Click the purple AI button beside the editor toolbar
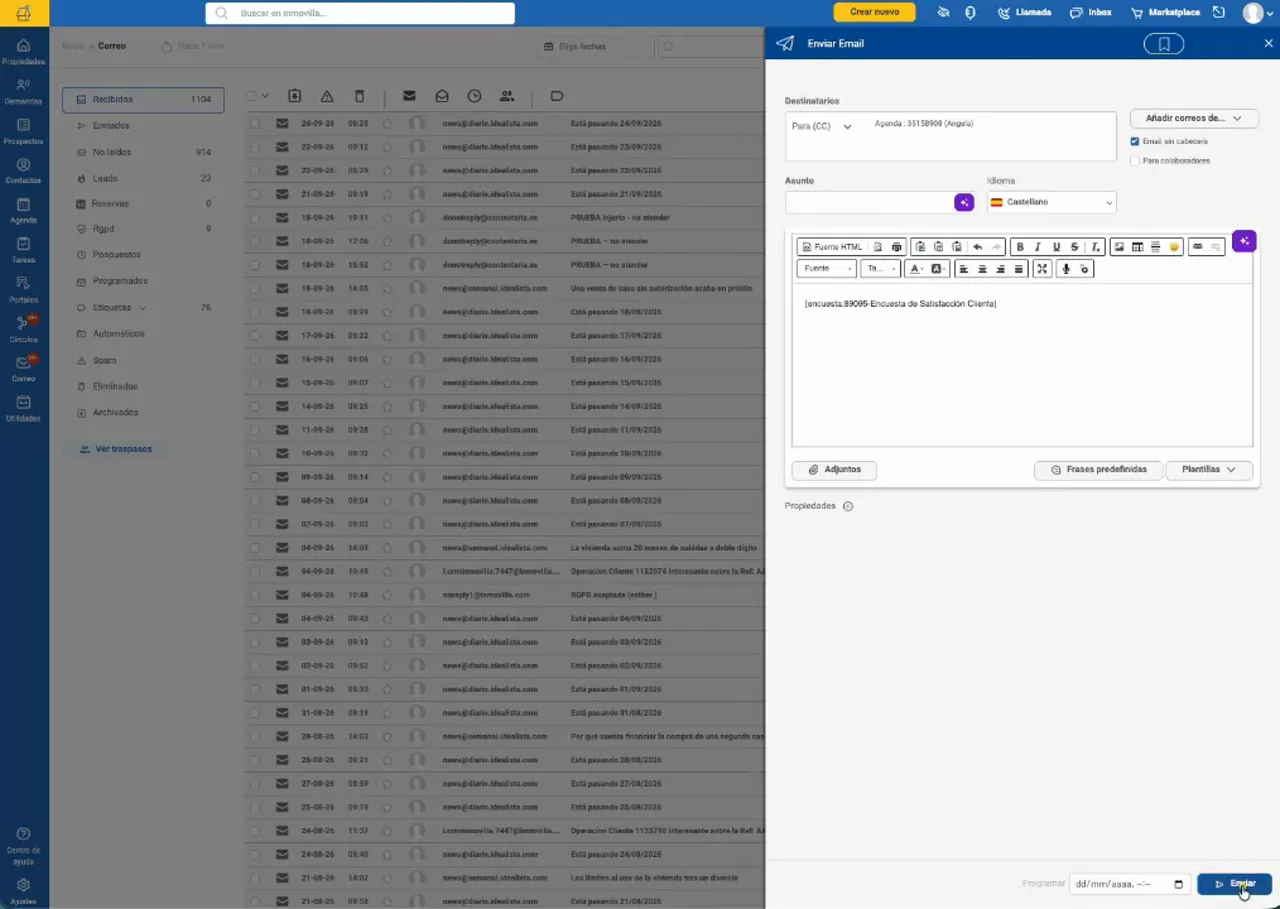Image resolution: width=1280 pixels, height=909 pixels. (1244, 241)
